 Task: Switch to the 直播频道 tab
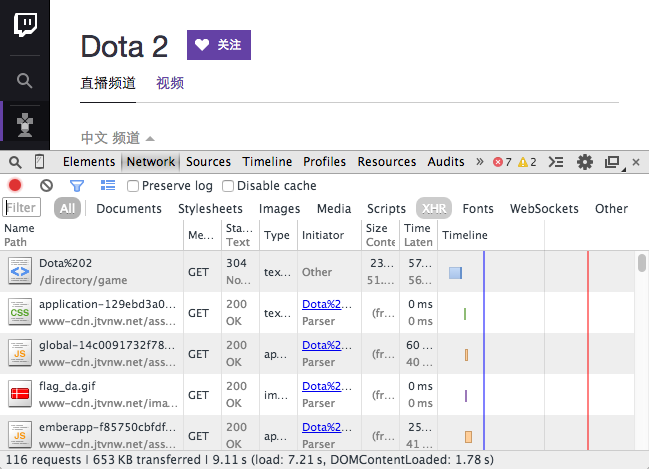pos(108,83)
